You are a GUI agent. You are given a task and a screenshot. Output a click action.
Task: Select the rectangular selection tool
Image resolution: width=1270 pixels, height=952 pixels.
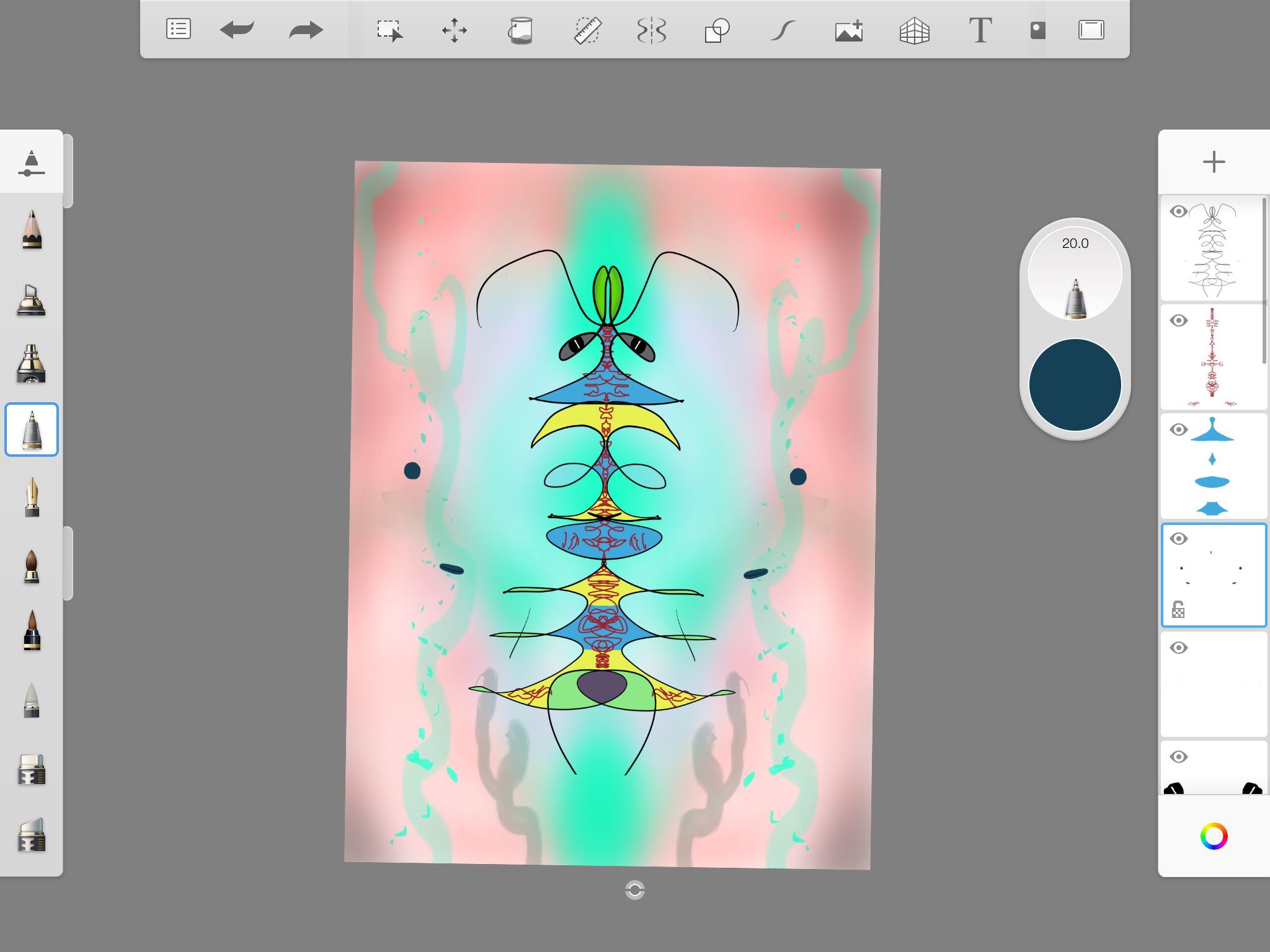click(x=389, y=30)
